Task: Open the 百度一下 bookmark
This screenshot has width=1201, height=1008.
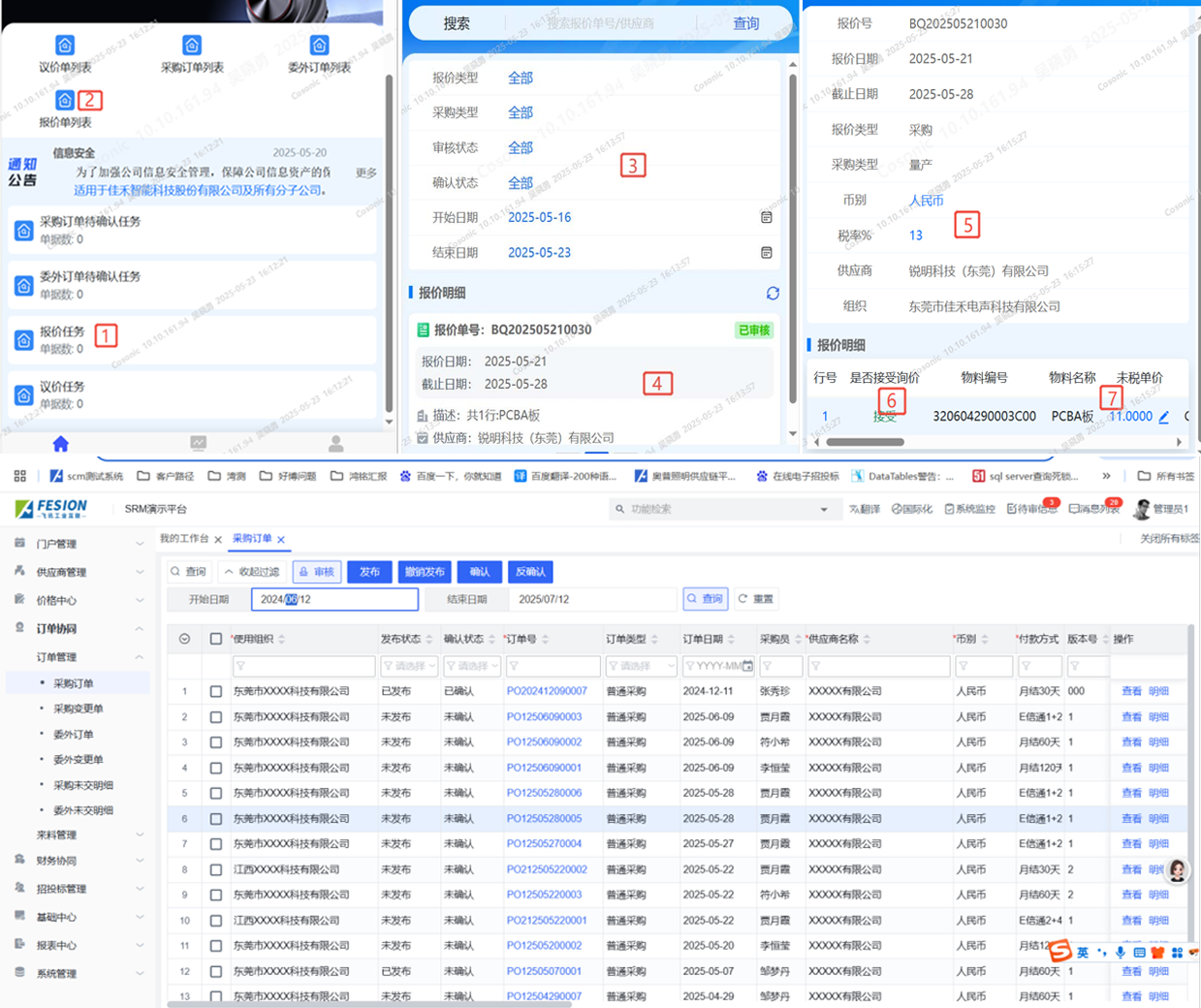Action: 451,476
